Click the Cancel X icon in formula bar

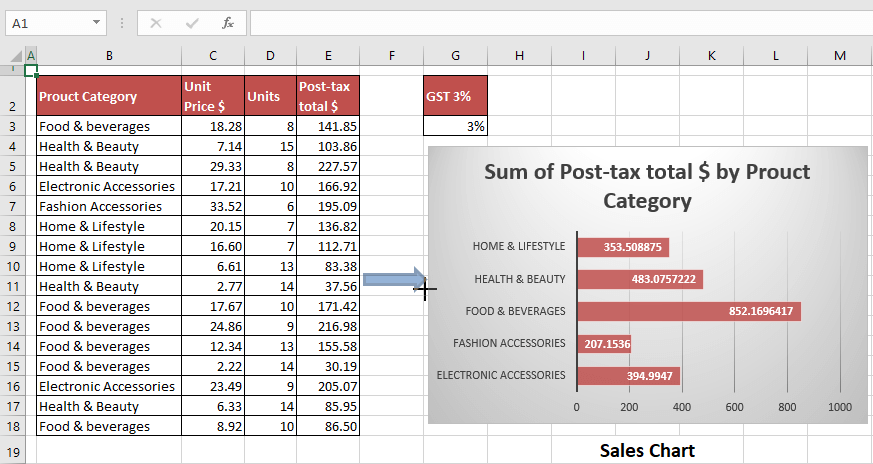[156, 22]
